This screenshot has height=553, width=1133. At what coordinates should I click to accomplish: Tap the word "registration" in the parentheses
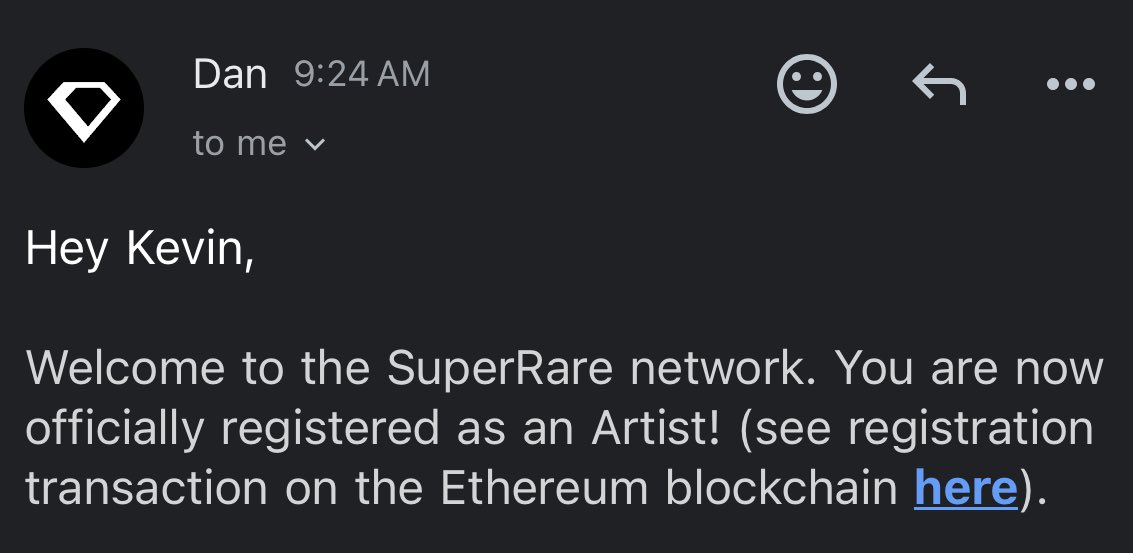click(970, 429)
